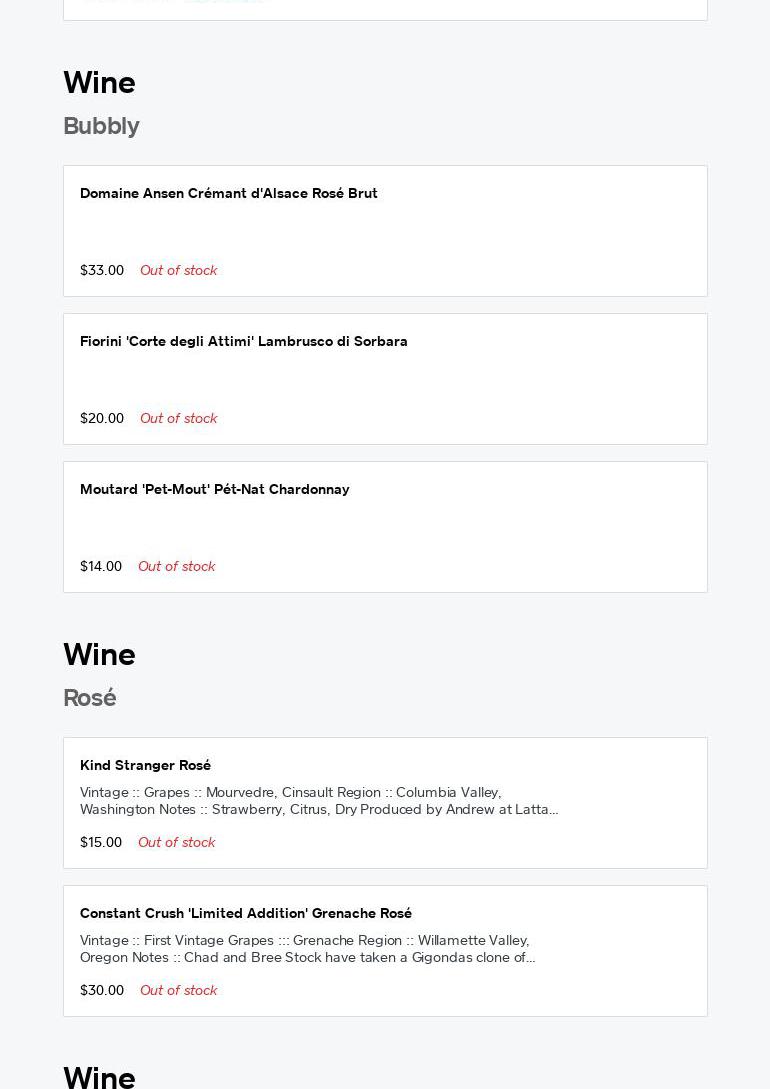This screenshot has width=770, height=1089.
Task: Click Out of stock label beside $33.00
Action: pos(179,270)
